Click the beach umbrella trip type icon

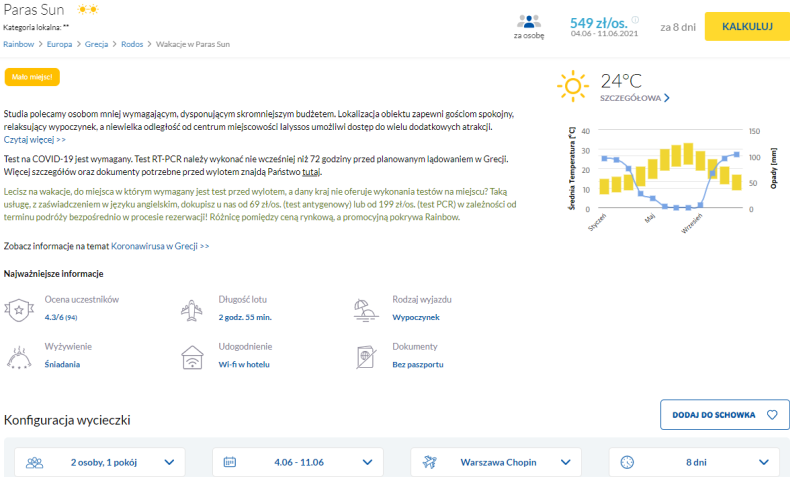pyautogui.click(x=366, y=310)
